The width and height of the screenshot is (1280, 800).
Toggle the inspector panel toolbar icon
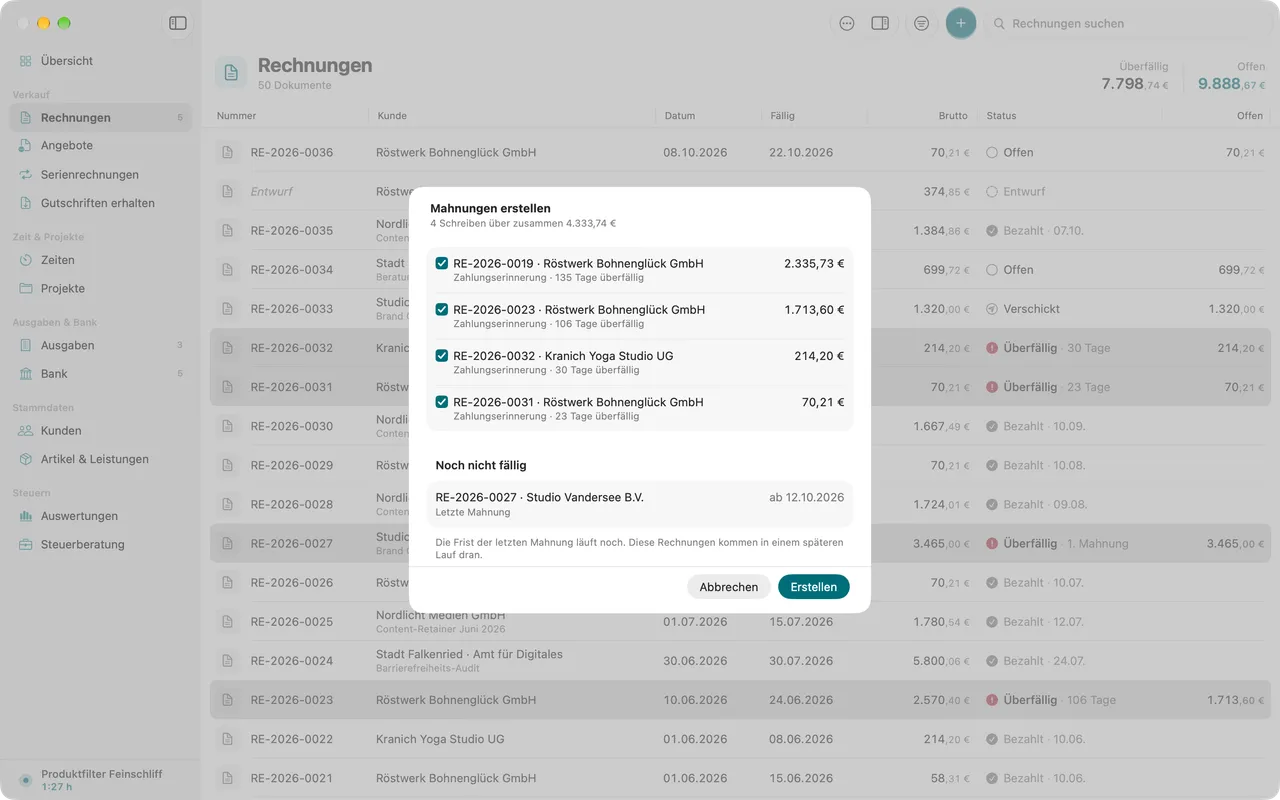pos(880,23)
